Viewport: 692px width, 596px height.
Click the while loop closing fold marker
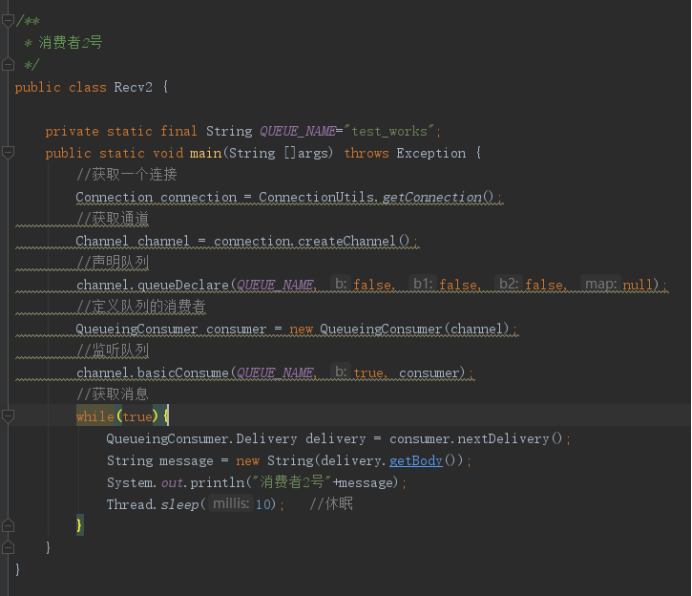8,525
